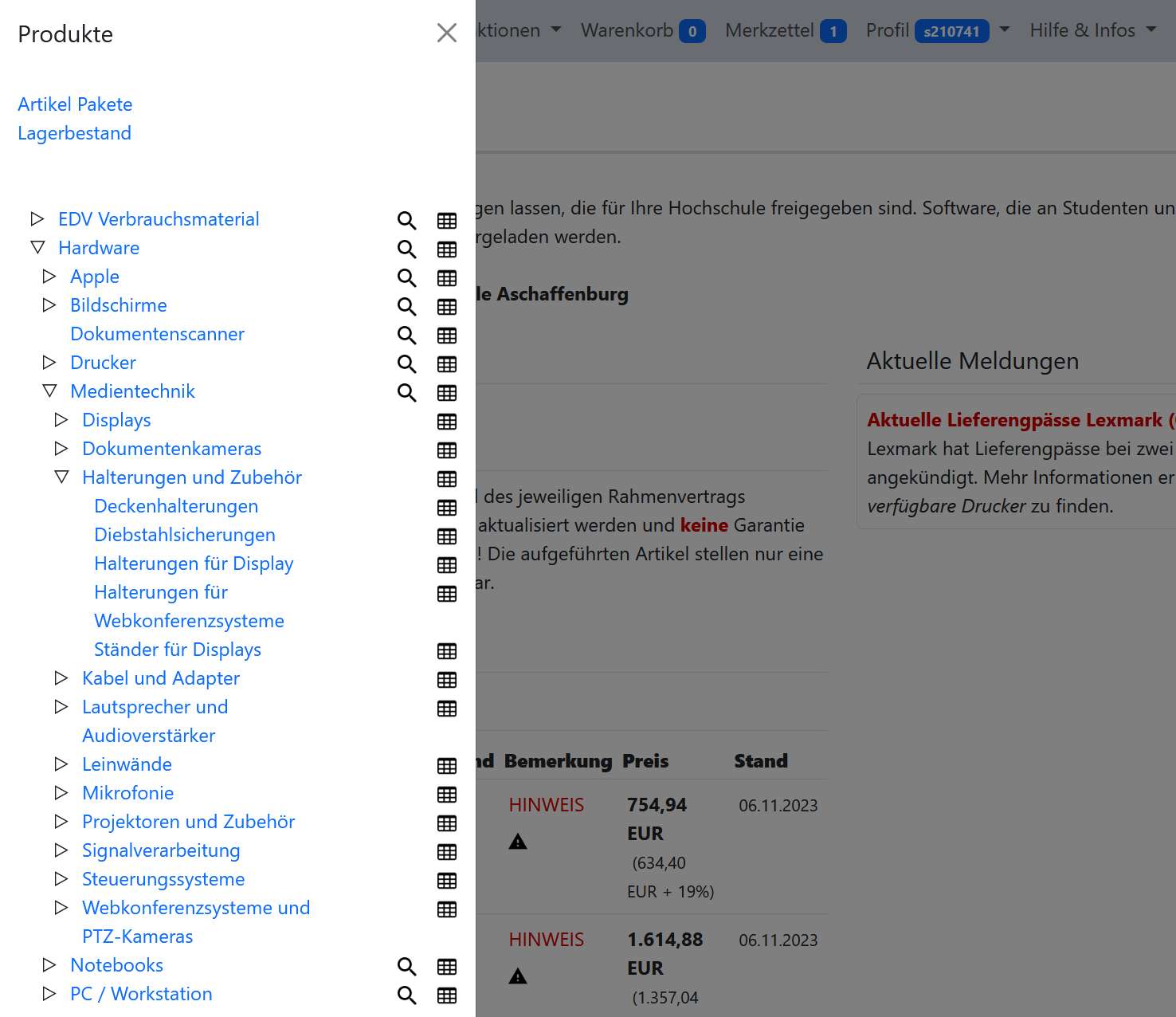Image resolution: width=1176 pixels, height=1017 pixels.
Task: Show table view for Notebooks
Action: (447, 967)
